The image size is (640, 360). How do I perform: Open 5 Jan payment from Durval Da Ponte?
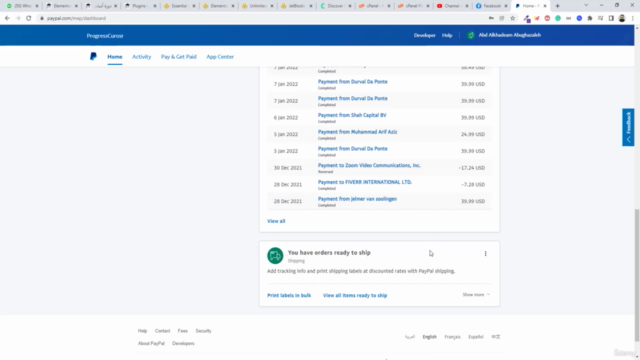[353, 149]
